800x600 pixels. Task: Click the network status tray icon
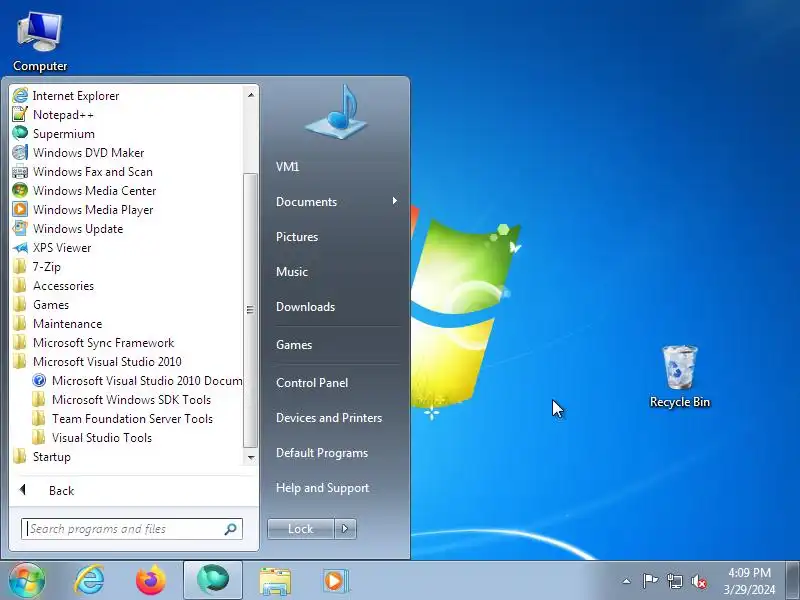coord(675,581)
